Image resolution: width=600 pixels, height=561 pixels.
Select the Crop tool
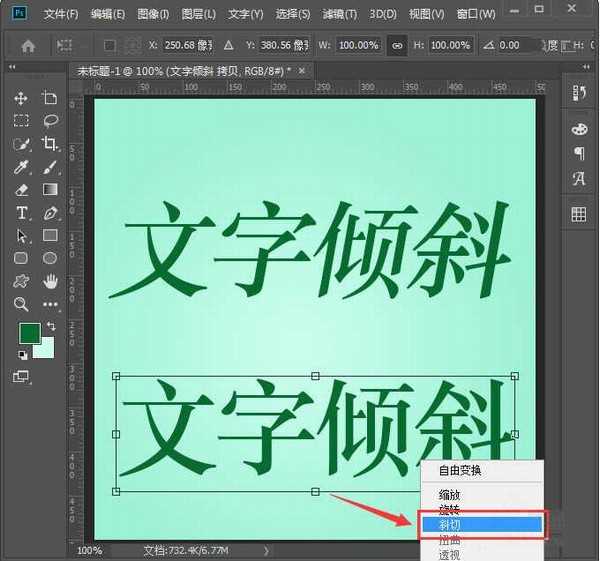(x=50, y=144)
